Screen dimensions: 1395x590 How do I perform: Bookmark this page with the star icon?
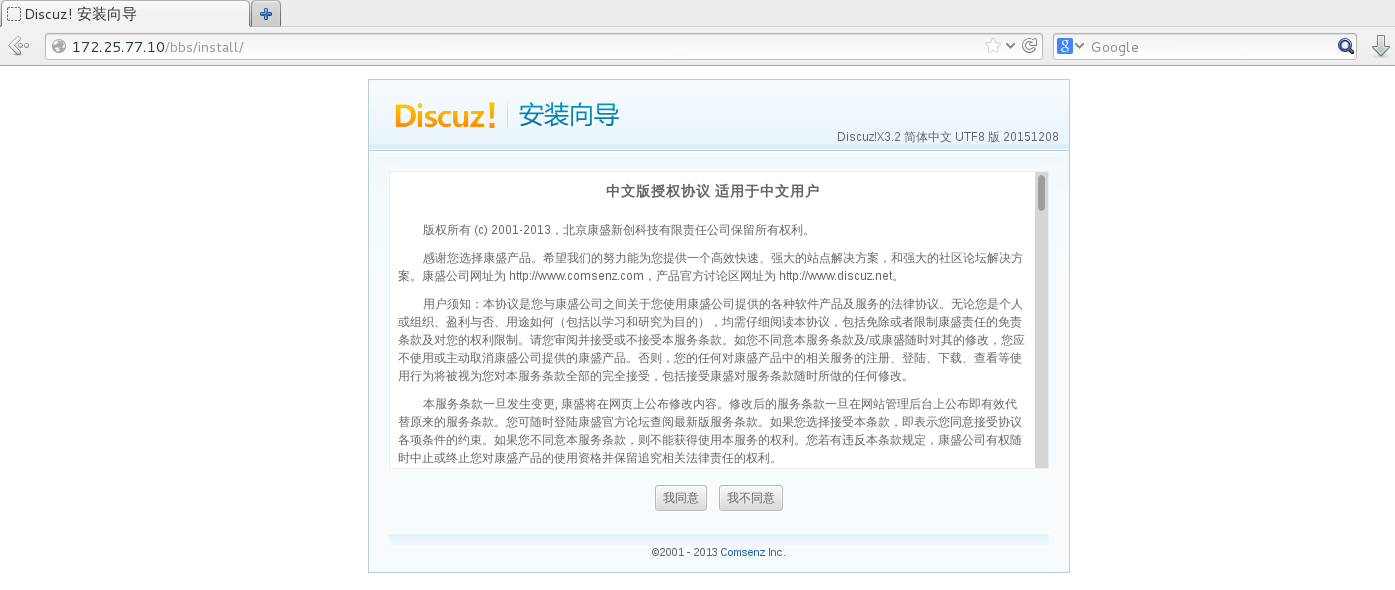[x=993, y=46]
